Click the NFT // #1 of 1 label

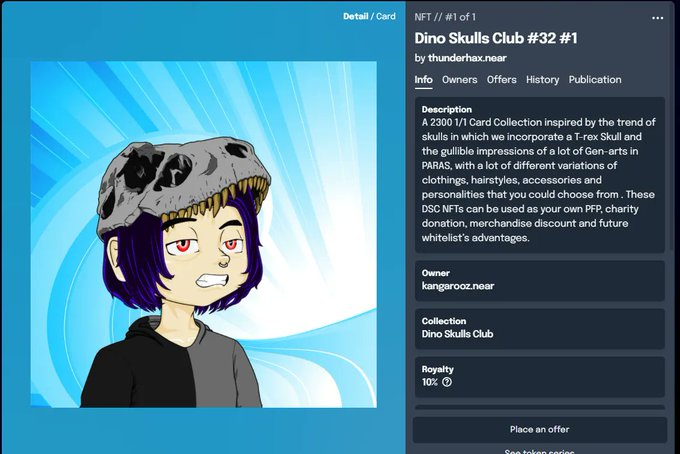[x=445, y=17]
